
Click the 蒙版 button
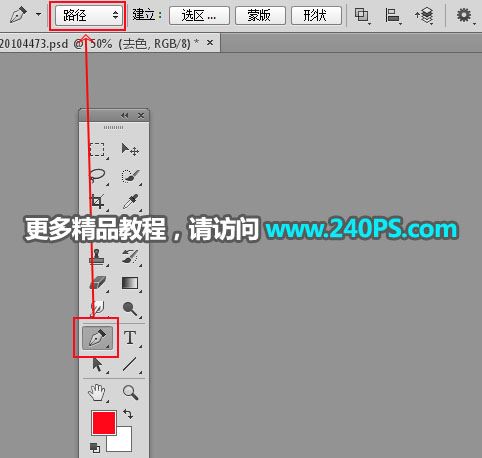[x=260, y=15]
